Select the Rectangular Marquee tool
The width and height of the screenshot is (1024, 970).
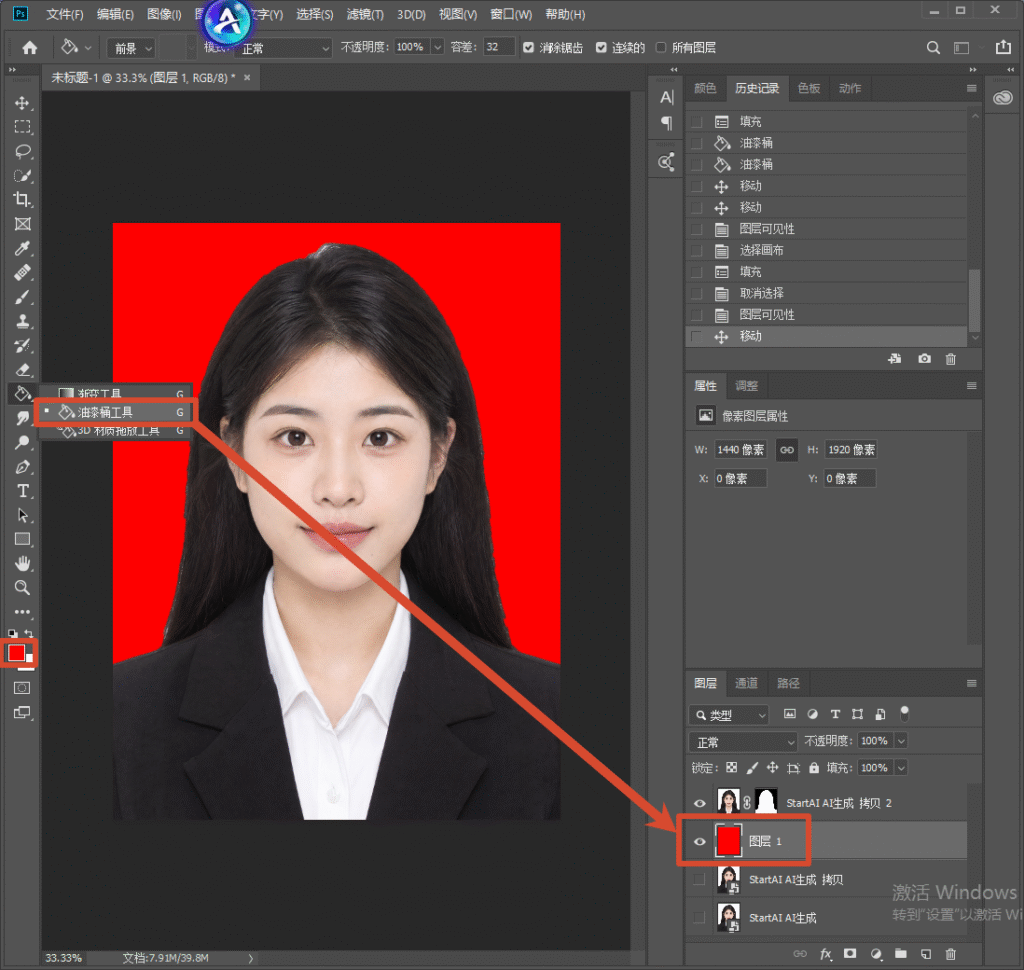tap(22, 127)
